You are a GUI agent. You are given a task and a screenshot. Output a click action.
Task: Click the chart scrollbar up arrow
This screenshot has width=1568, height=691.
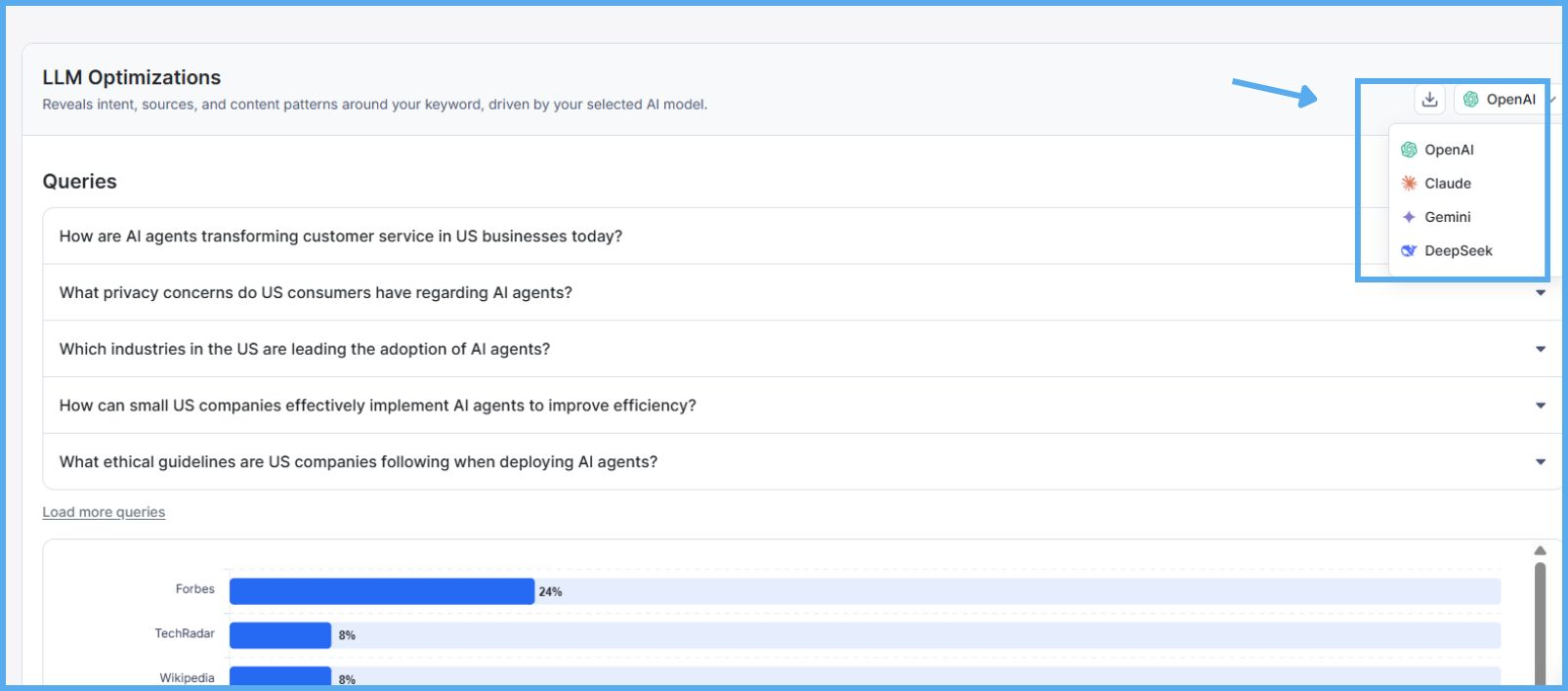1540,551
